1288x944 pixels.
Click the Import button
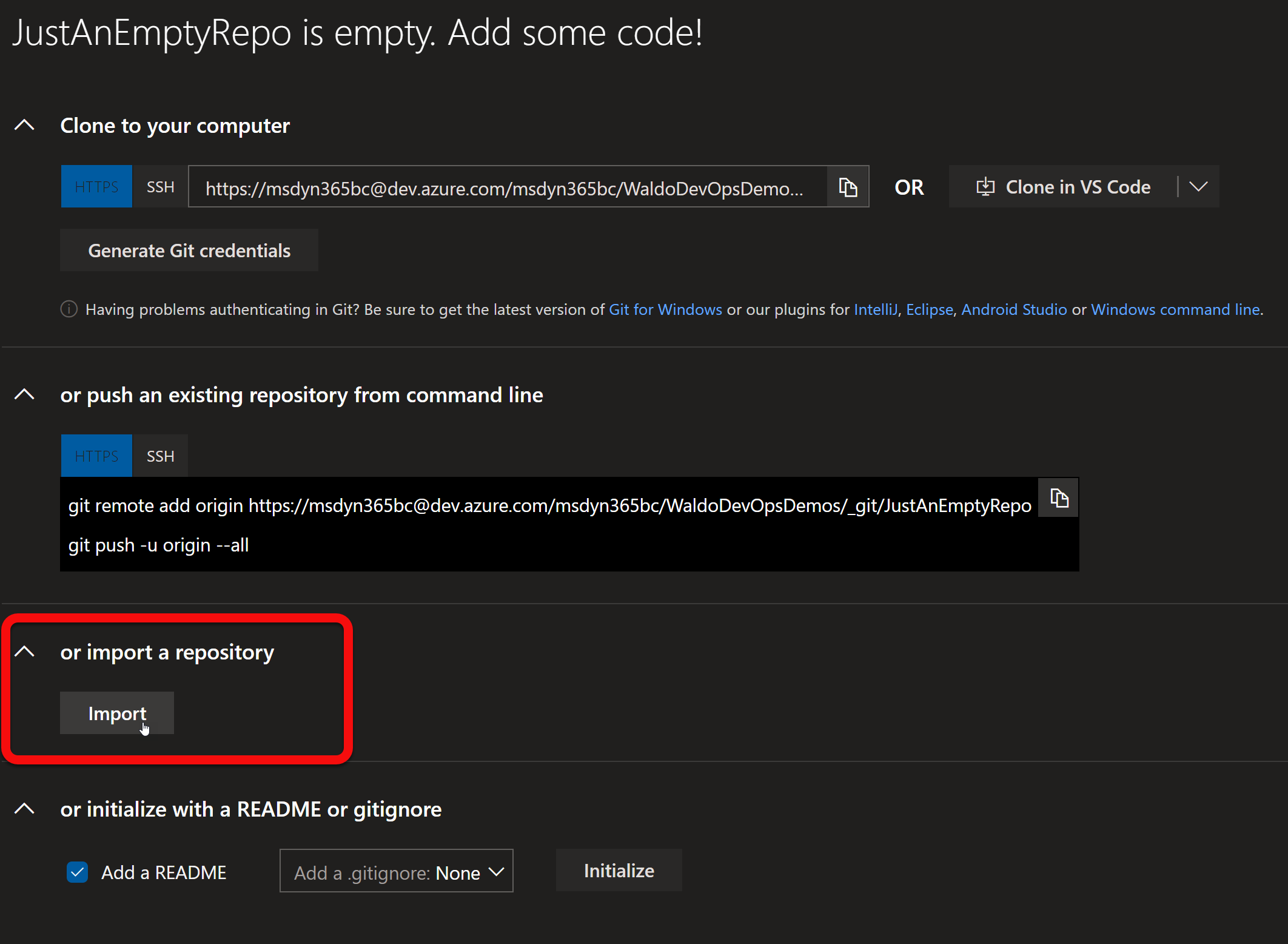(x=116, y=713)
